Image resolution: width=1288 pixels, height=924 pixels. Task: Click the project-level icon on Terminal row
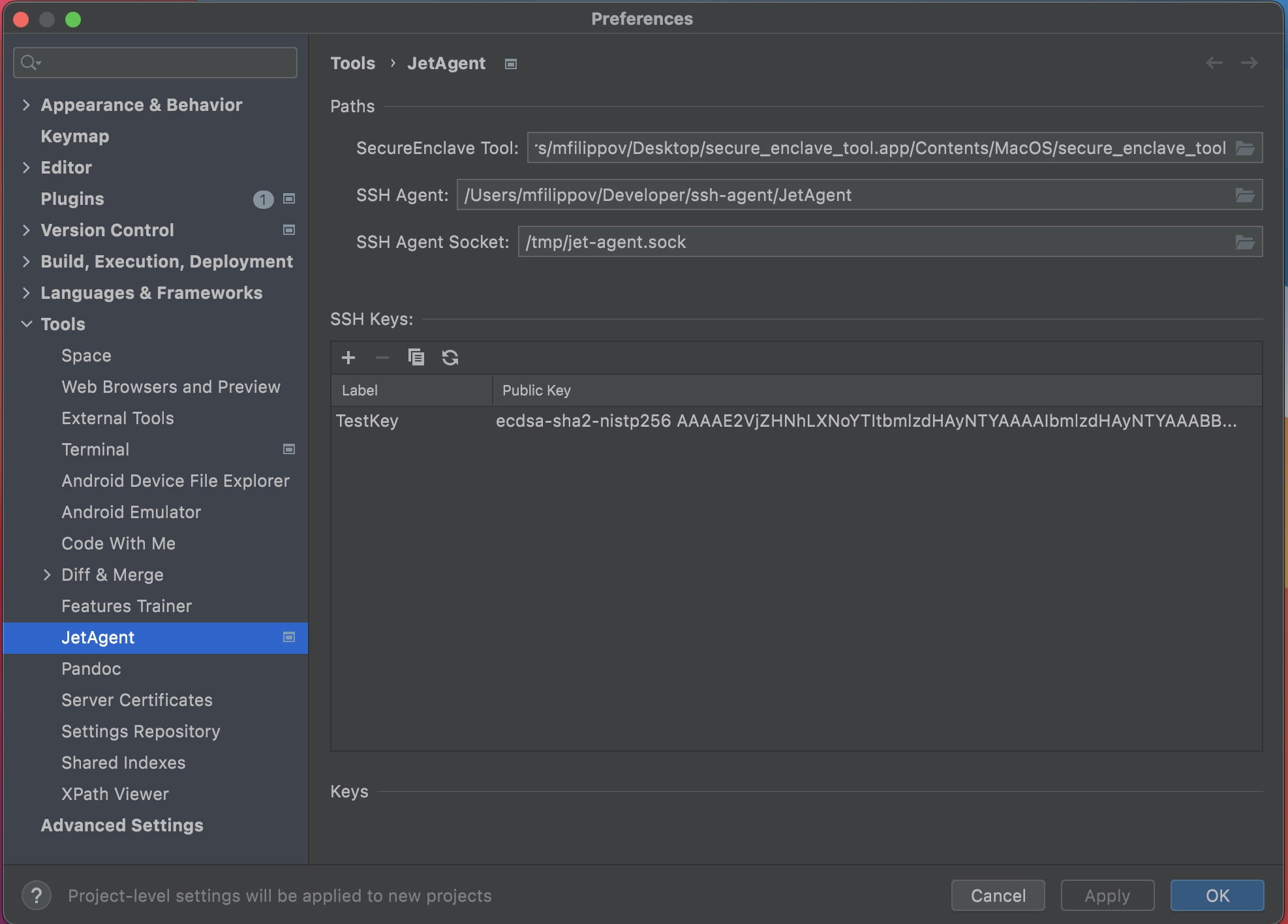(x=289, y=449)
